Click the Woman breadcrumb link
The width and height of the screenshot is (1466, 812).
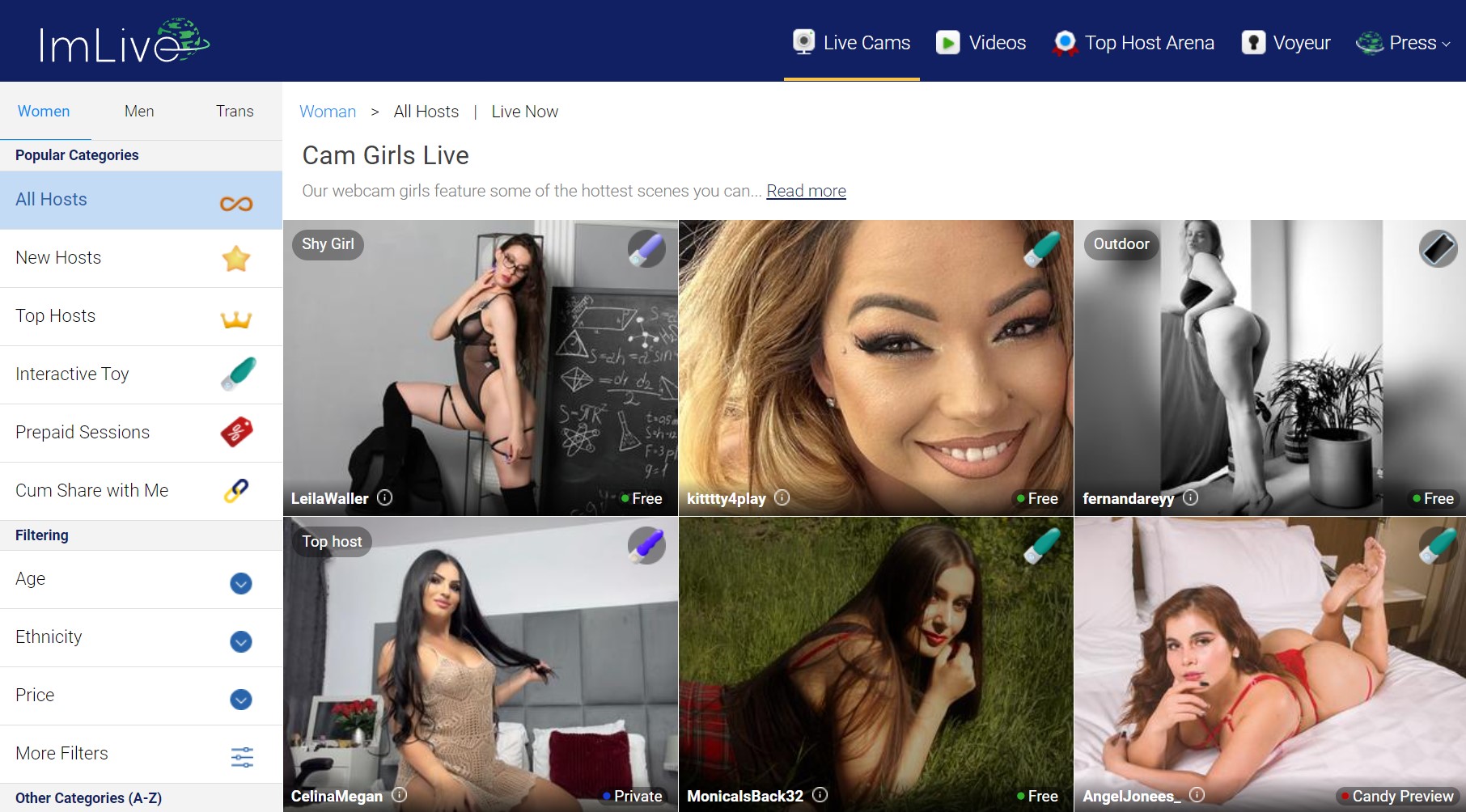[328, 112]
